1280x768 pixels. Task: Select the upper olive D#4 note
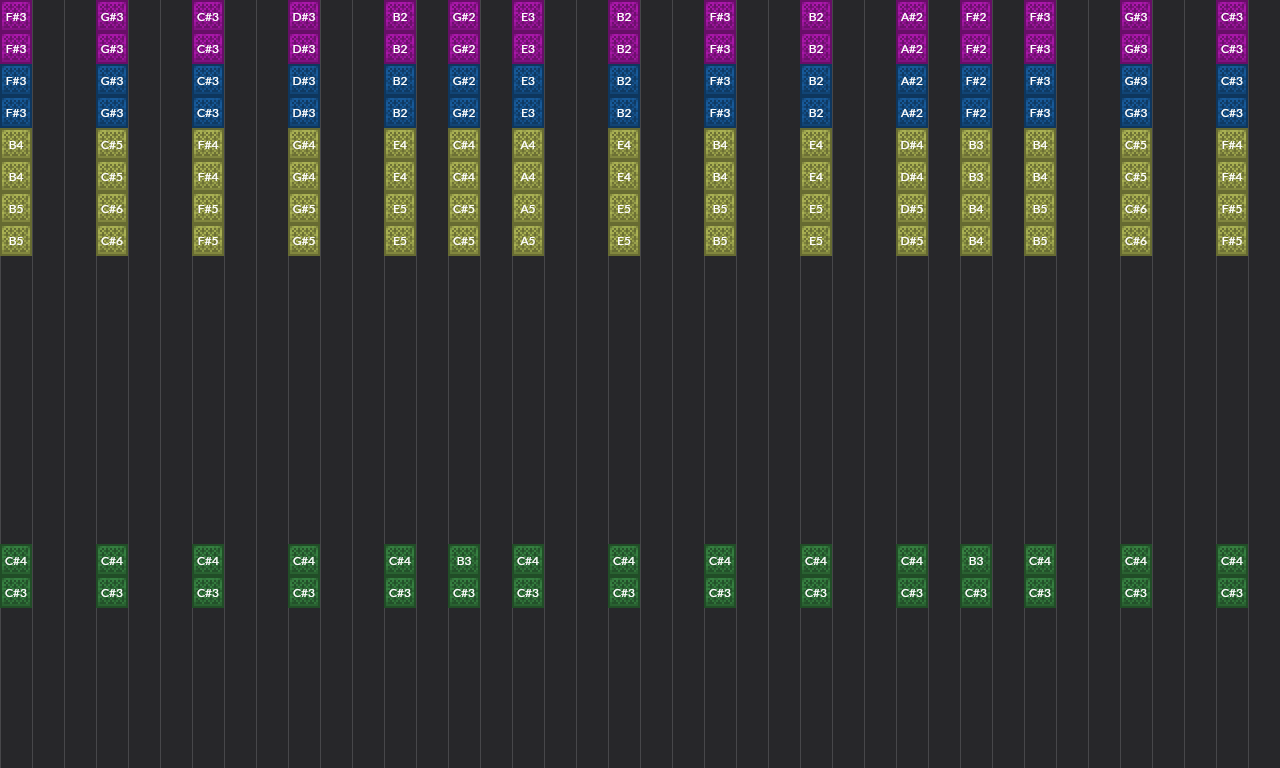[x=912, y=145]
